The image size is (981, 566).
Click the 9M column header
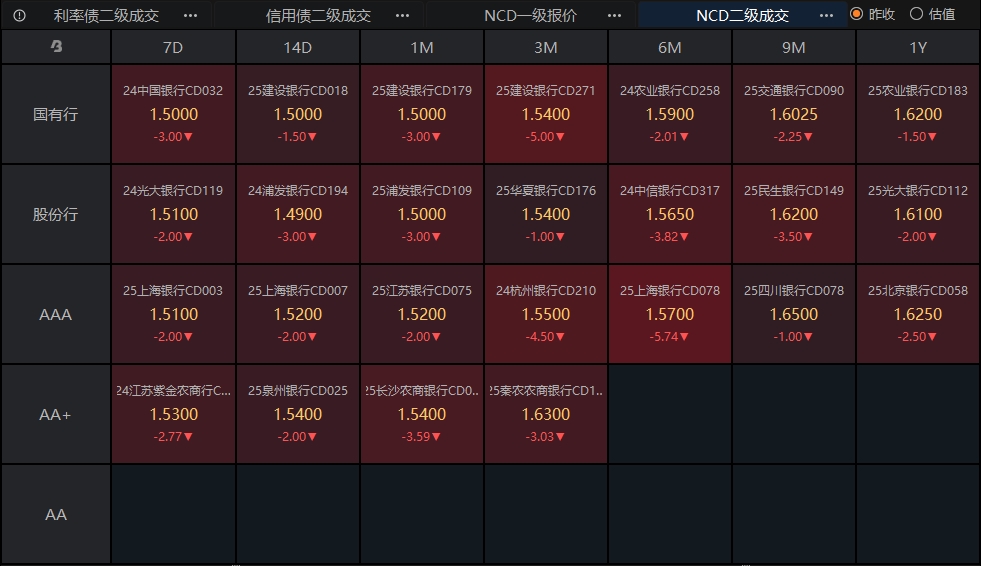[x=793, y=48]
